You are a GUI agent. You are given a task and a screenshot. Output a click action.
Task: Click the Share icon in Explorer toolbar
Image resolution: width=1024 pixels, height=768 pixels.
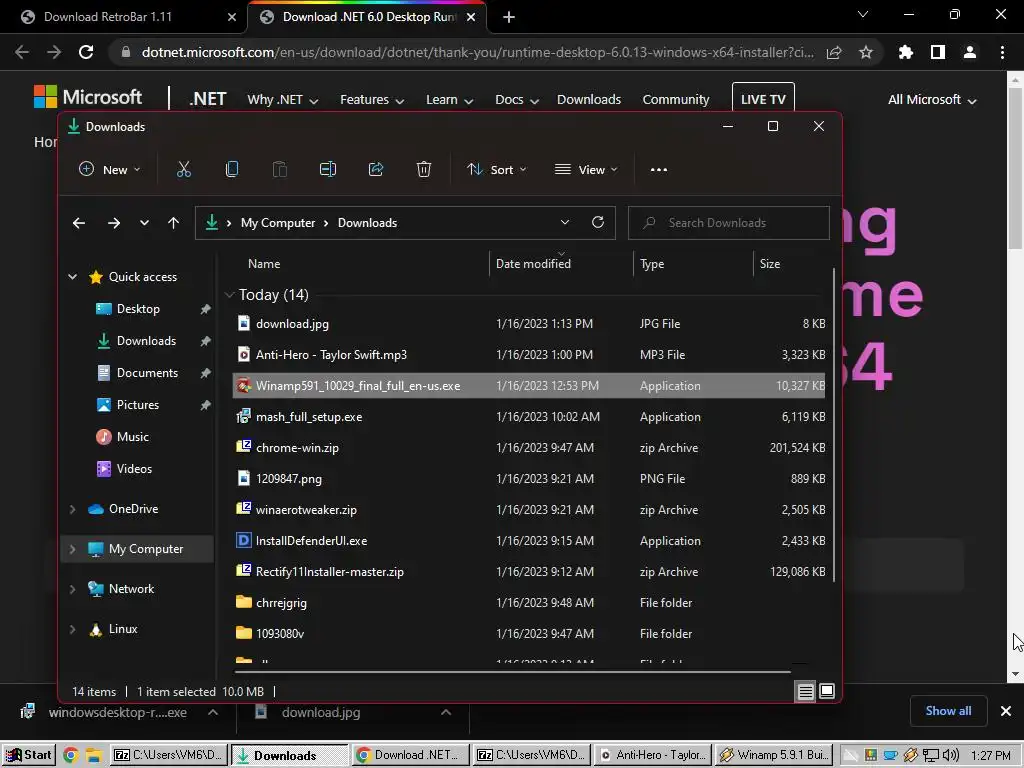(376, 170)
